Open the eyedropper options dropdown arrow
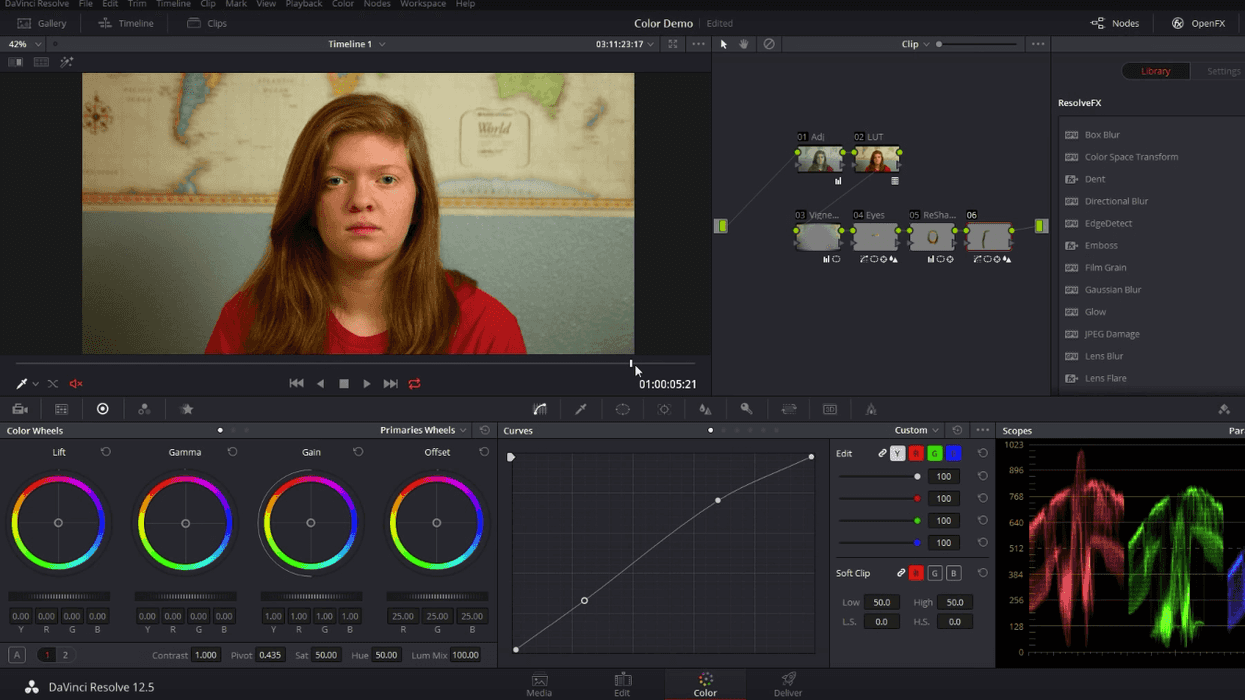Viewport: 1245px width, 700px height. pos(36,384)
